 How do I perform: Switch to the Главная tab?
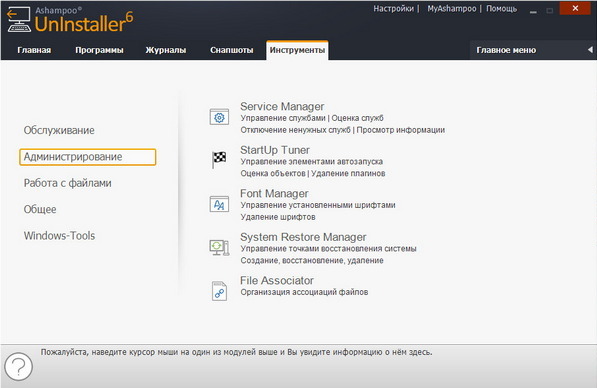tap(34, 50)
